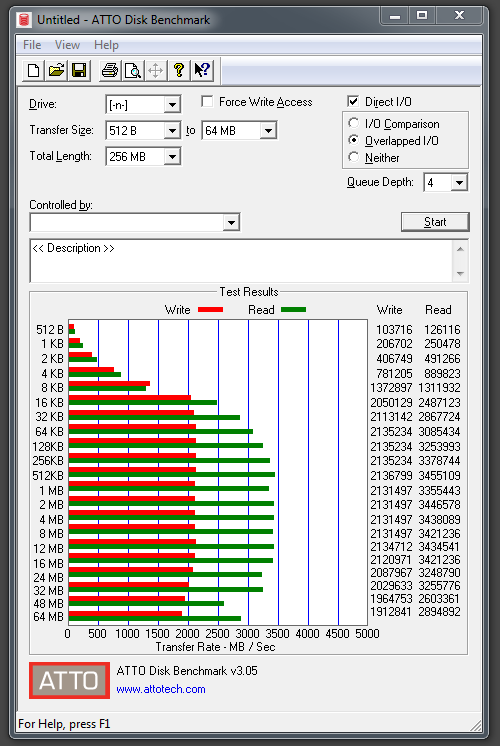This screenshot has width=500, height=746.
Task: Click the description box scroll up arrow
Action: [x=460, y=249]
